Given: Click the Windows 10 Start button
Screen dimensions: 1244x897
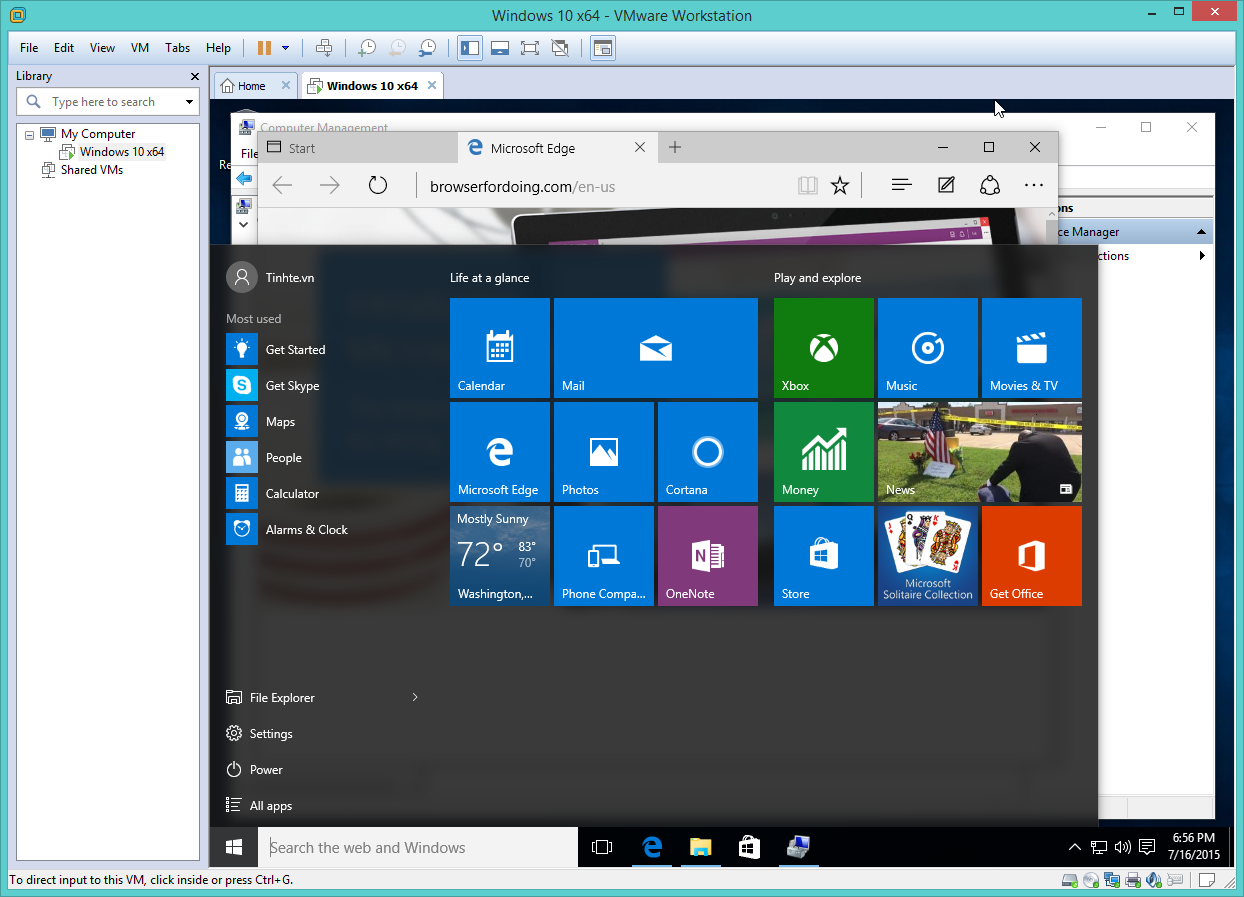Looking at the screenshot, I should (x=234, y=847).
